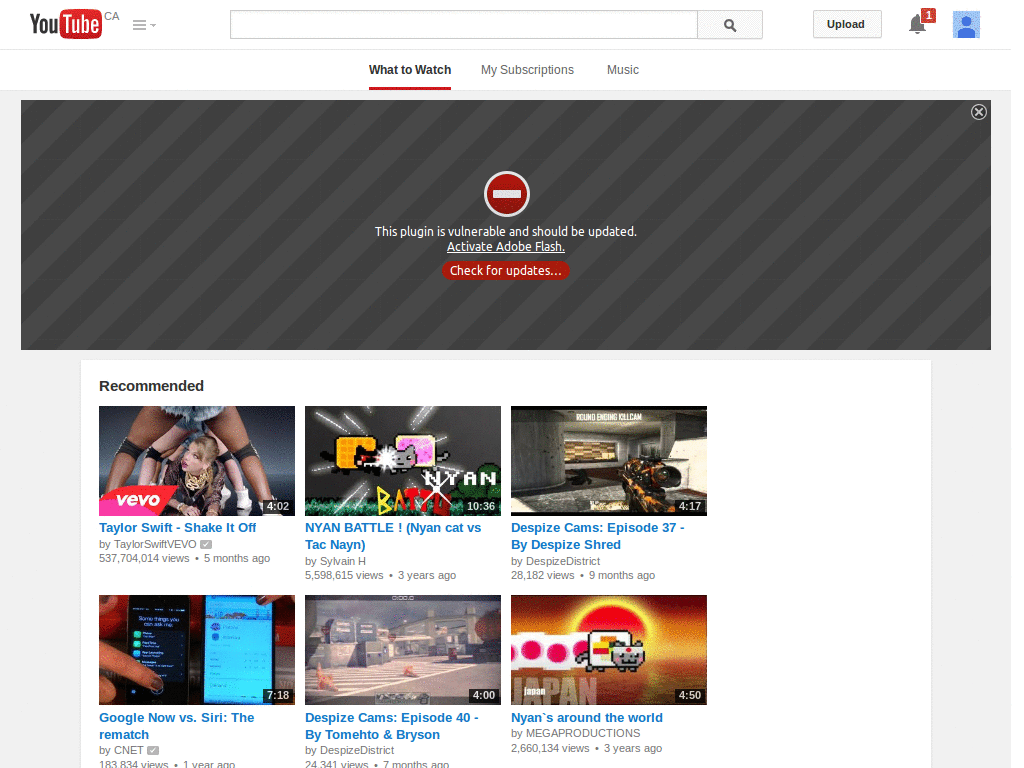Open Nyan's around the world thumbnail
The width and height of the screenshot is (1024, 768).
[x=609, y=650]
